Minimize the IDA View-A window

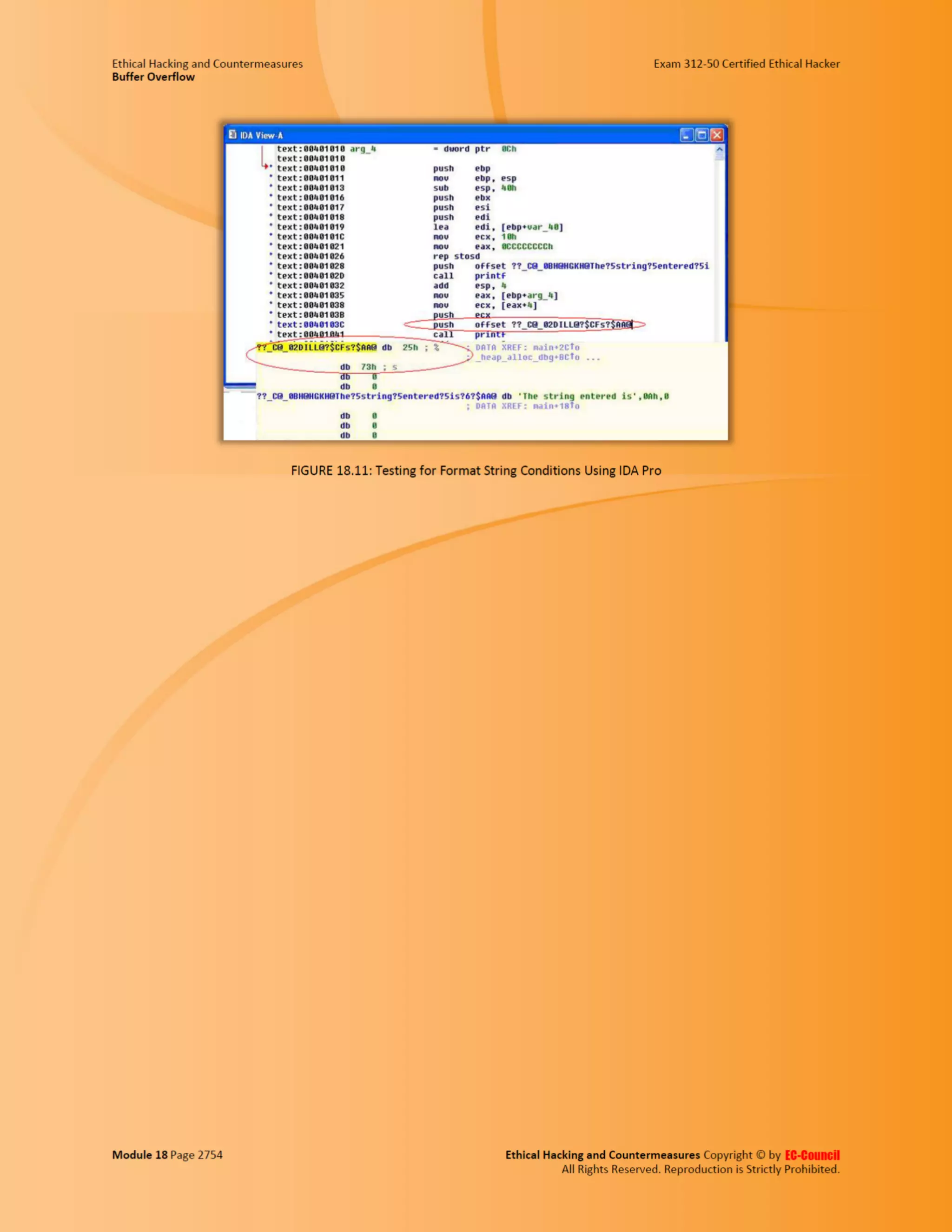pyautogui.click(x=687, y=135)
